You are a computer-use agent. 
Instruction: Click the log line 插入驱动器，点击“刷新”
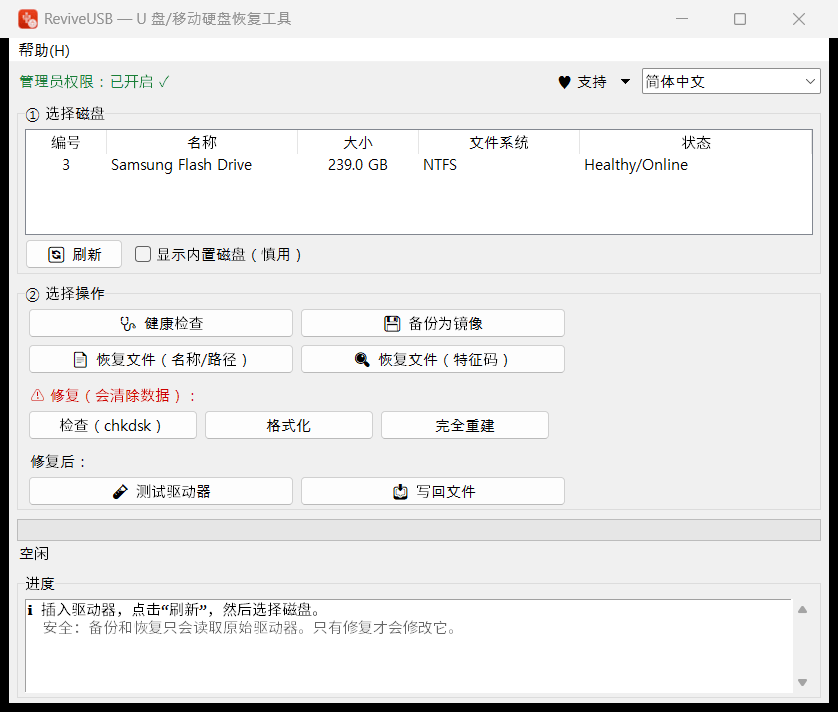tap(175, 609)
